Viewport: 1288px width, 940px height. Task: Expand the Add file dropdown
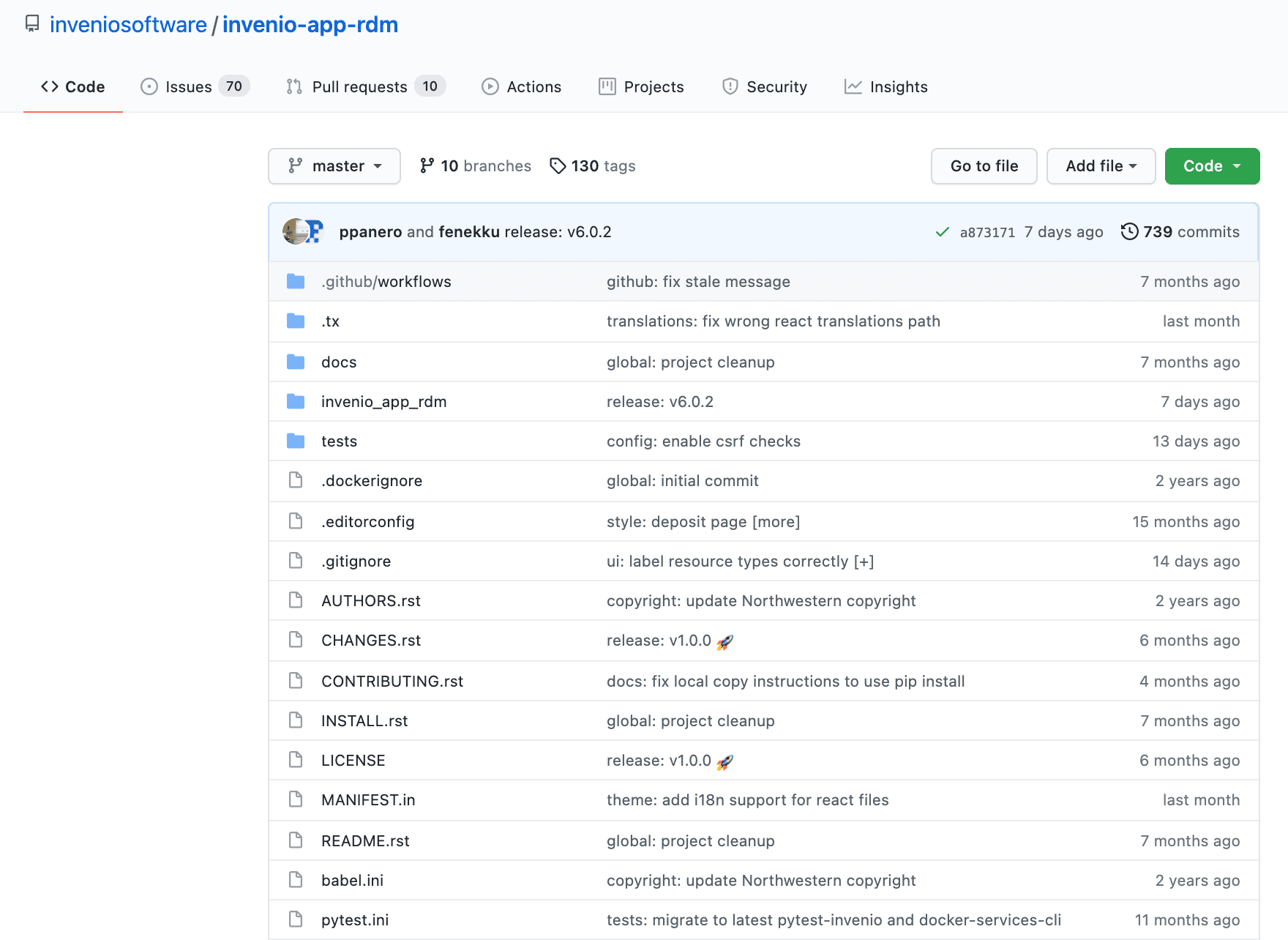click(1101, 166)
